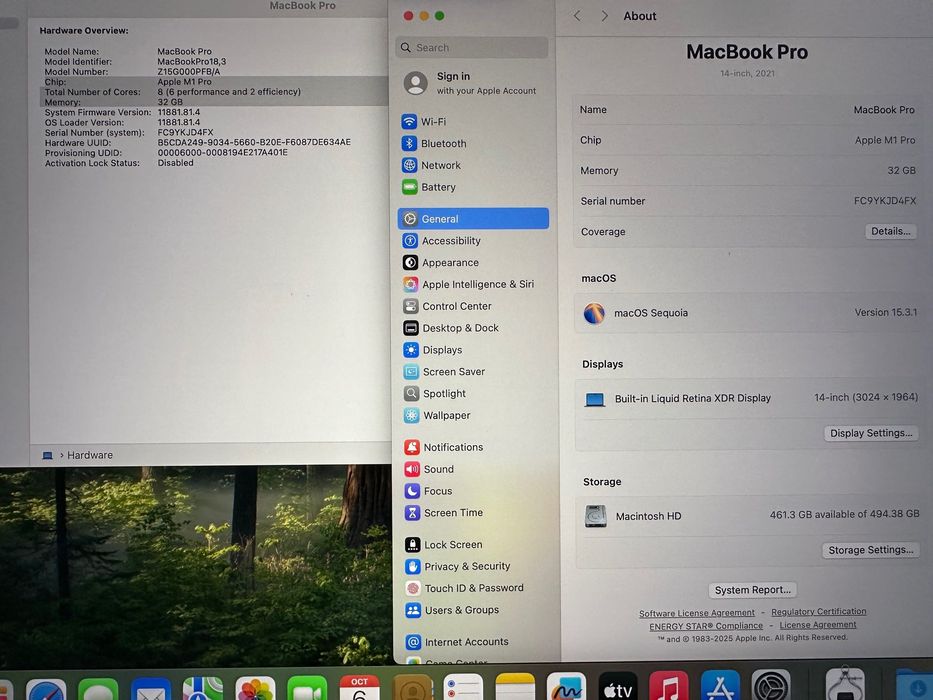
Task: Launch Photos from the Dock
Action: [x=255, y=690]
